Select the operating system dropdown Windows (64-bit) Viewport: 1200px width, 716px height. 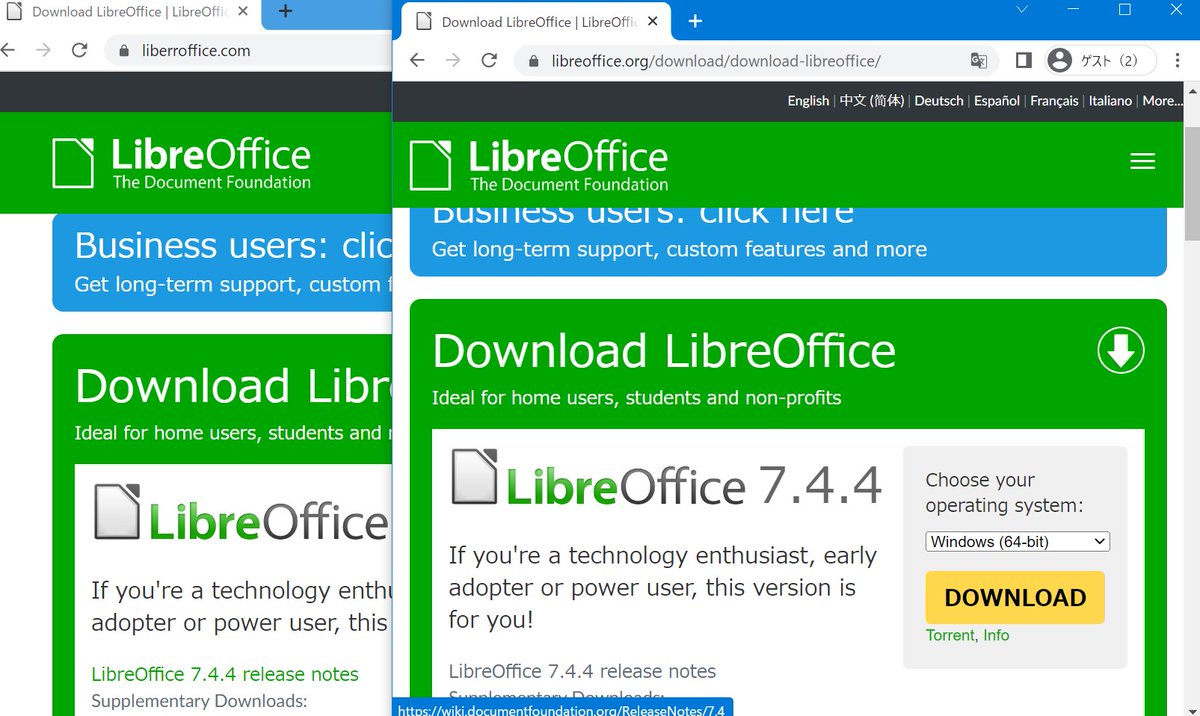pos(1018,542)
